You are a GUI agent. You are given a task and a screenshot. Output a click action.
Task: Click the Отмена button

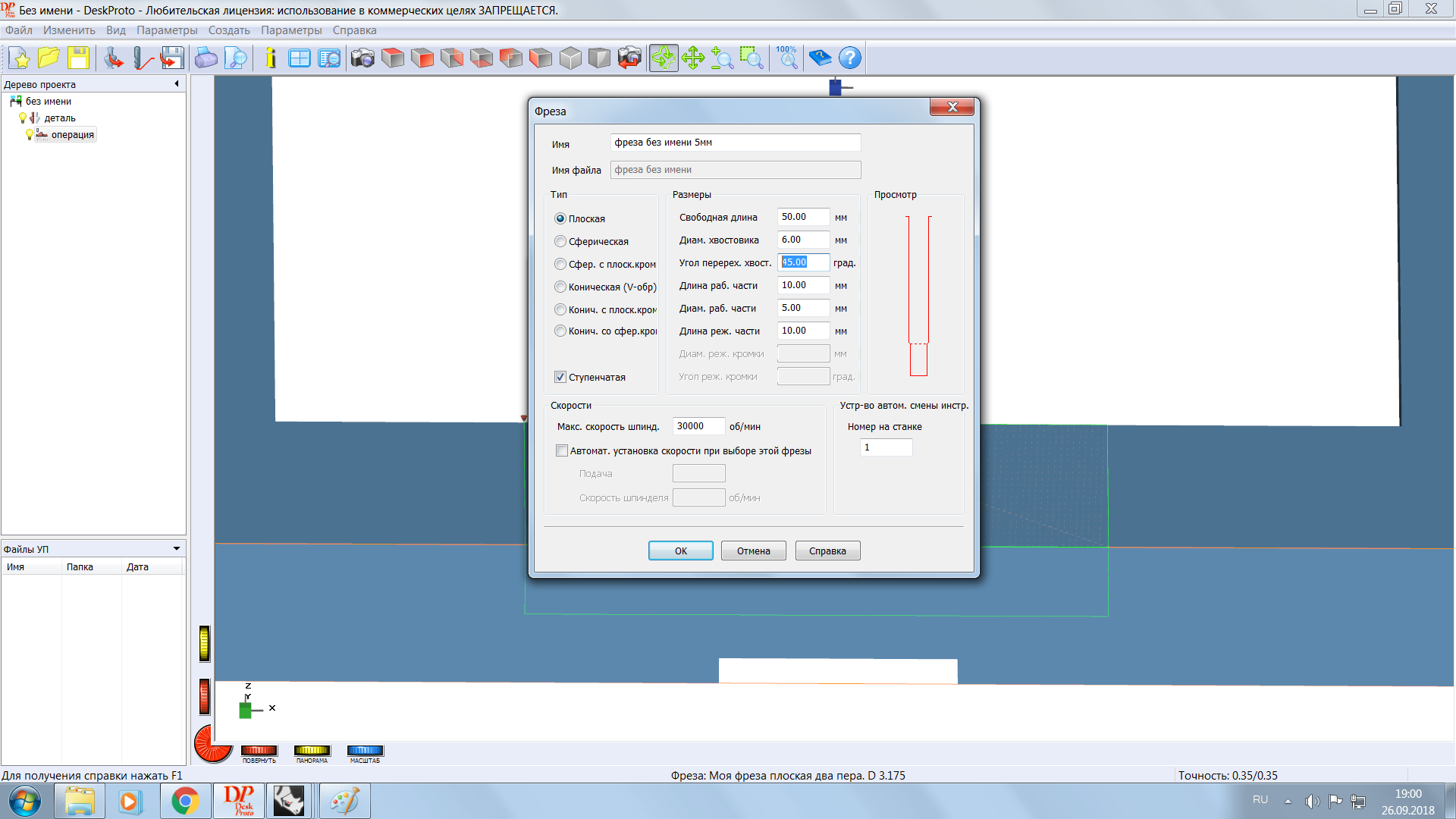coord(753,551)
